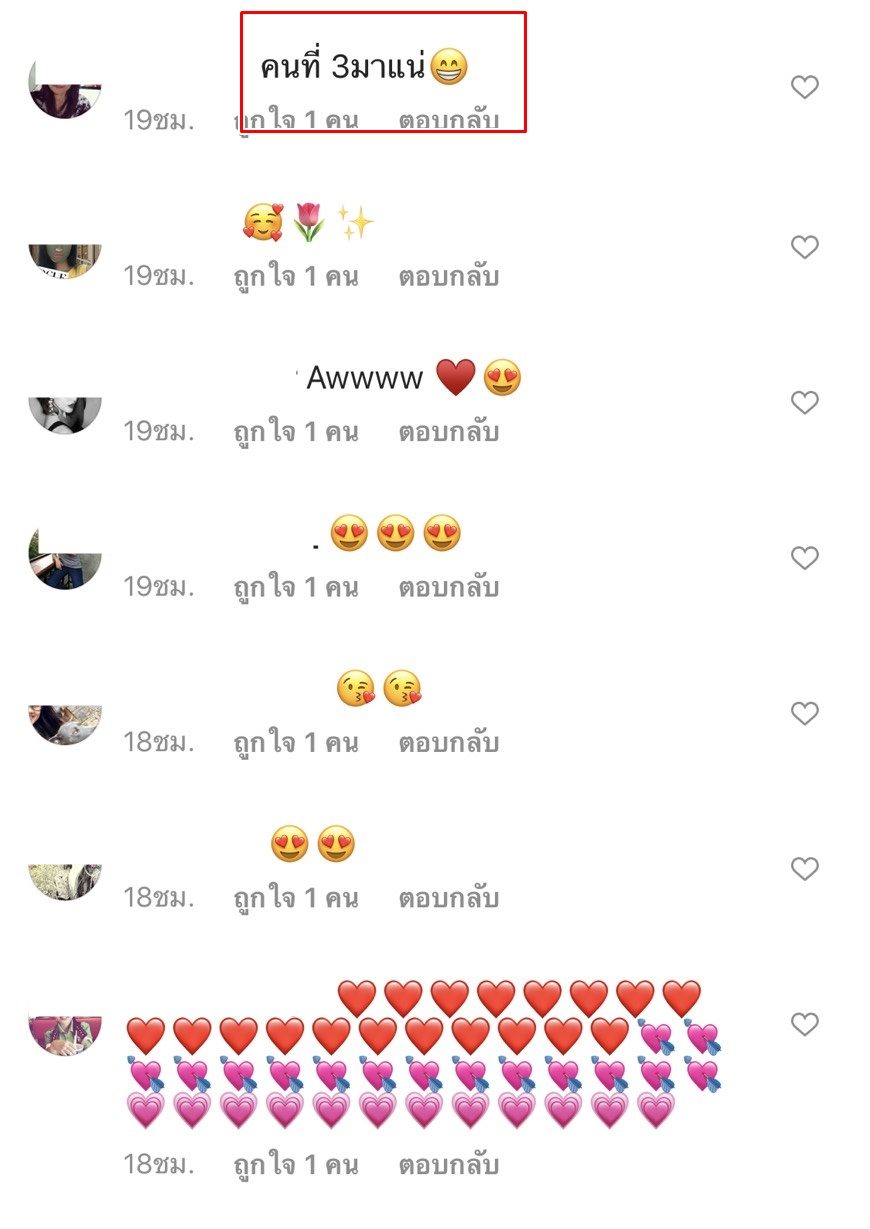The height and width of the screenshot is (1229, 870).
Task: Tap heart beside the two heart-eyes emoji comment
Action: coord(805,869)
